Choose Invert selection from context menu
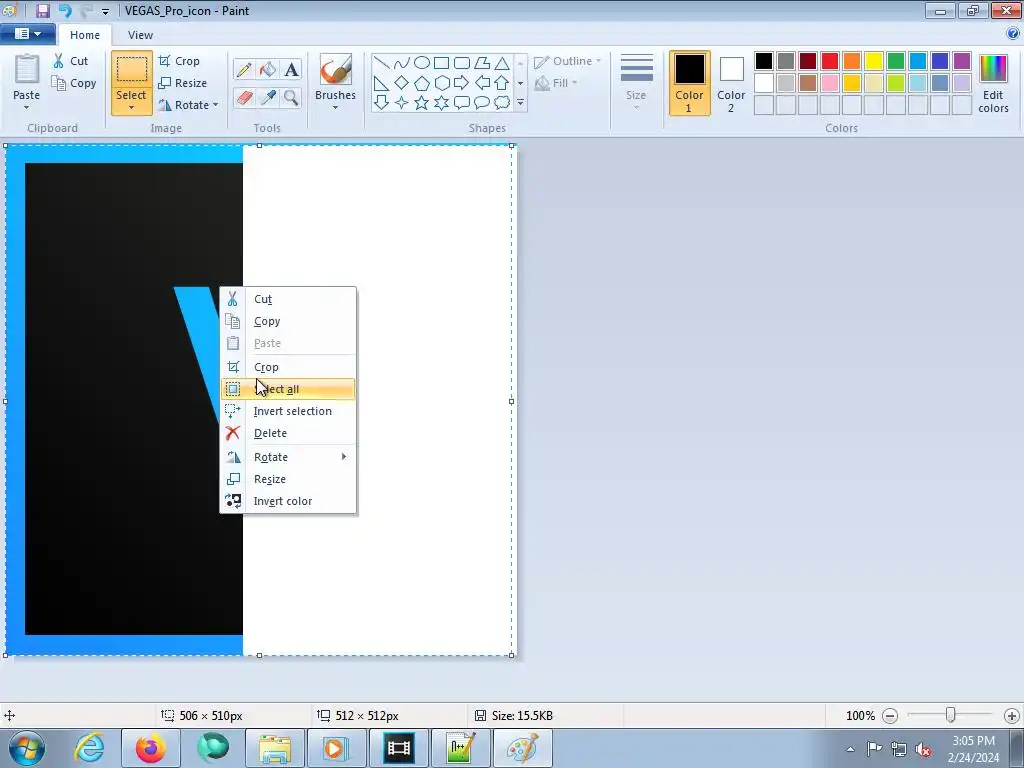 pyautogui.click(x=288, y=411)
